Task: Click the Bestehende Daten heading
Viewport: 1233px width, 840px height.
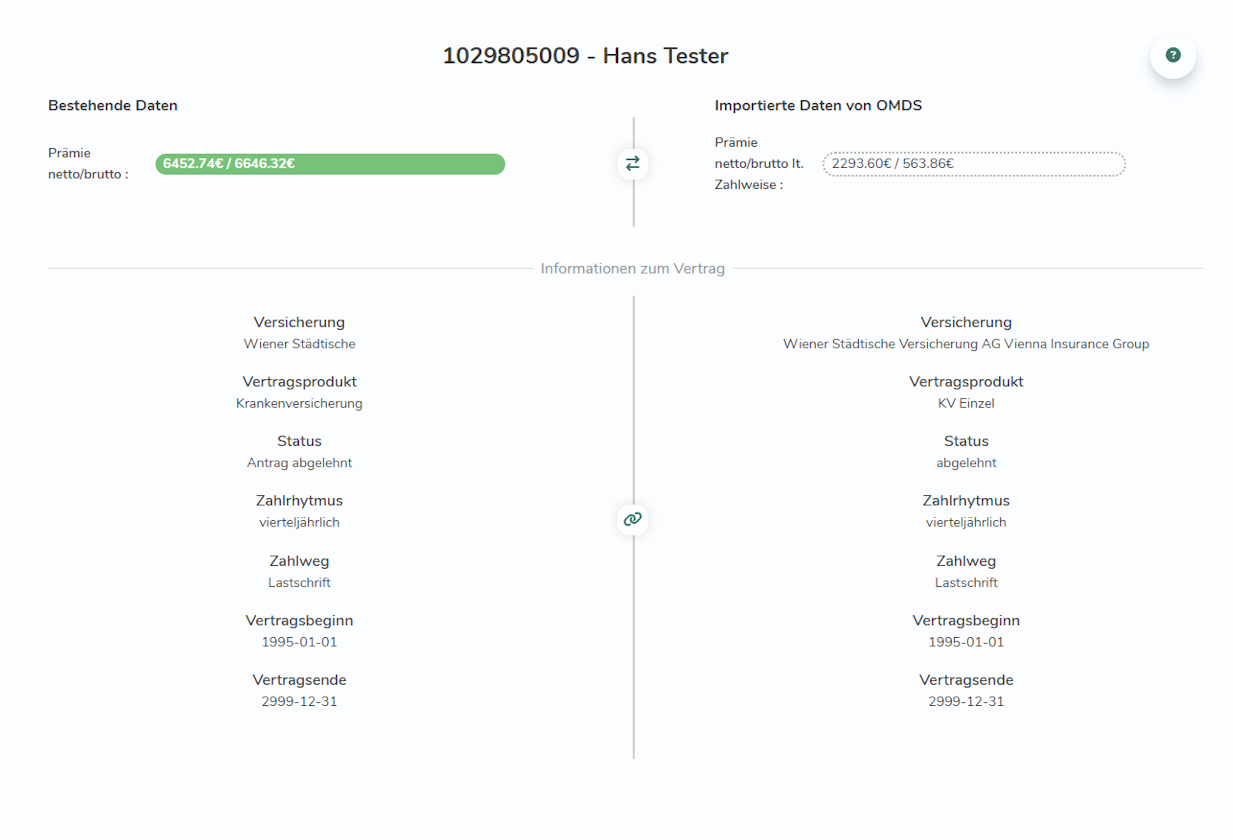Action: pyautogui.click(x=113, y=105)
